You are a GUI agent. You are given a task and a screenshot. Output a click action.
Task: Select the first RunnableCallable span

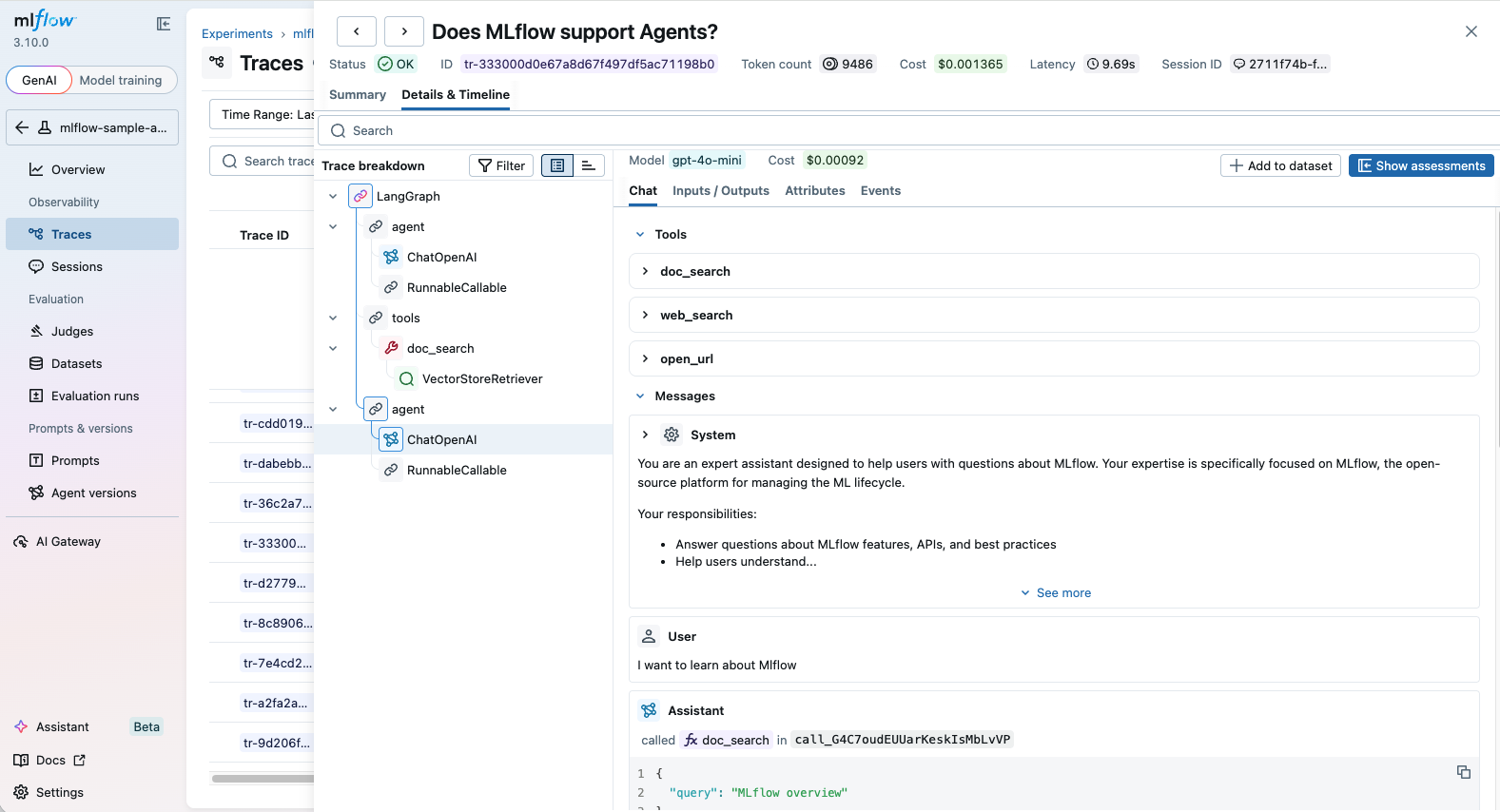[x=457, y=287]
